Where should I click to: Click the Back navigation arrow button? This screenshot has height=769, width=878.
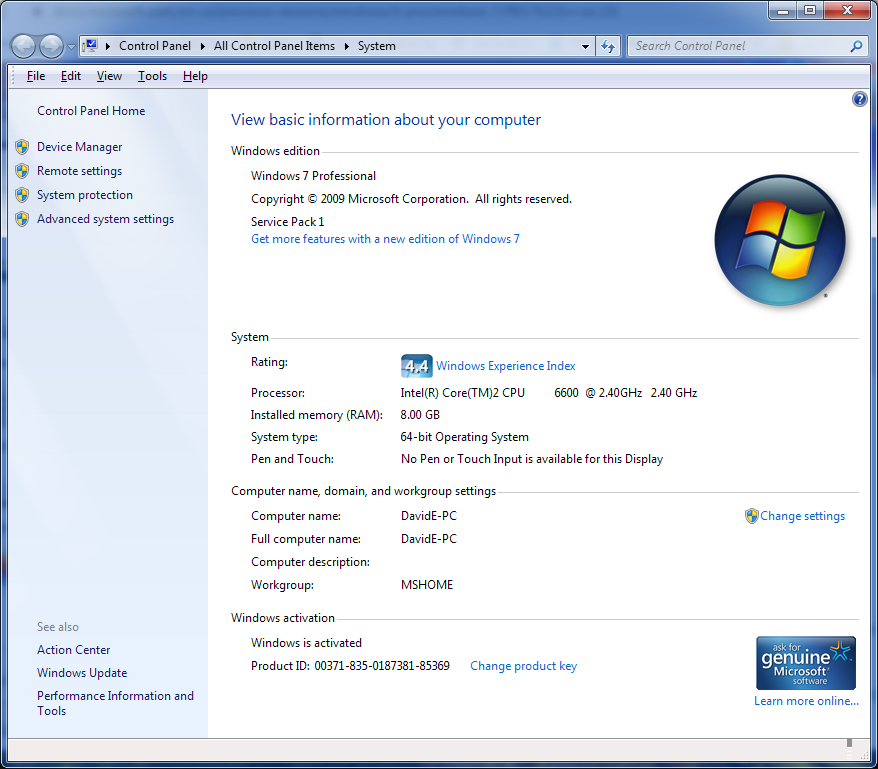23,46
